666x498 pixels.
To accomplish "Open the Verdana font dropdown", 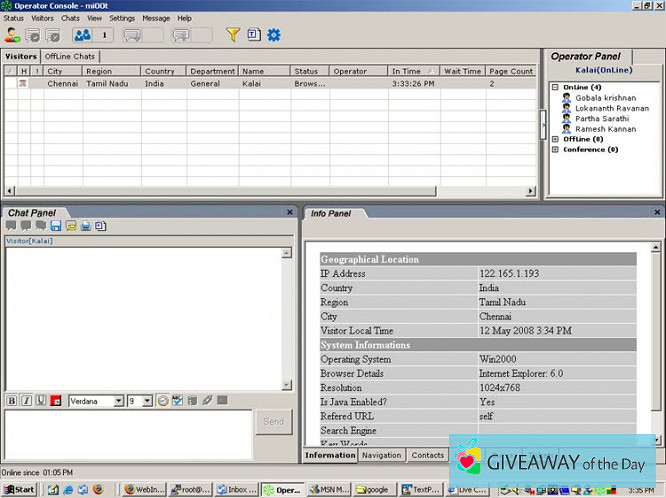I will pos(118,401).
